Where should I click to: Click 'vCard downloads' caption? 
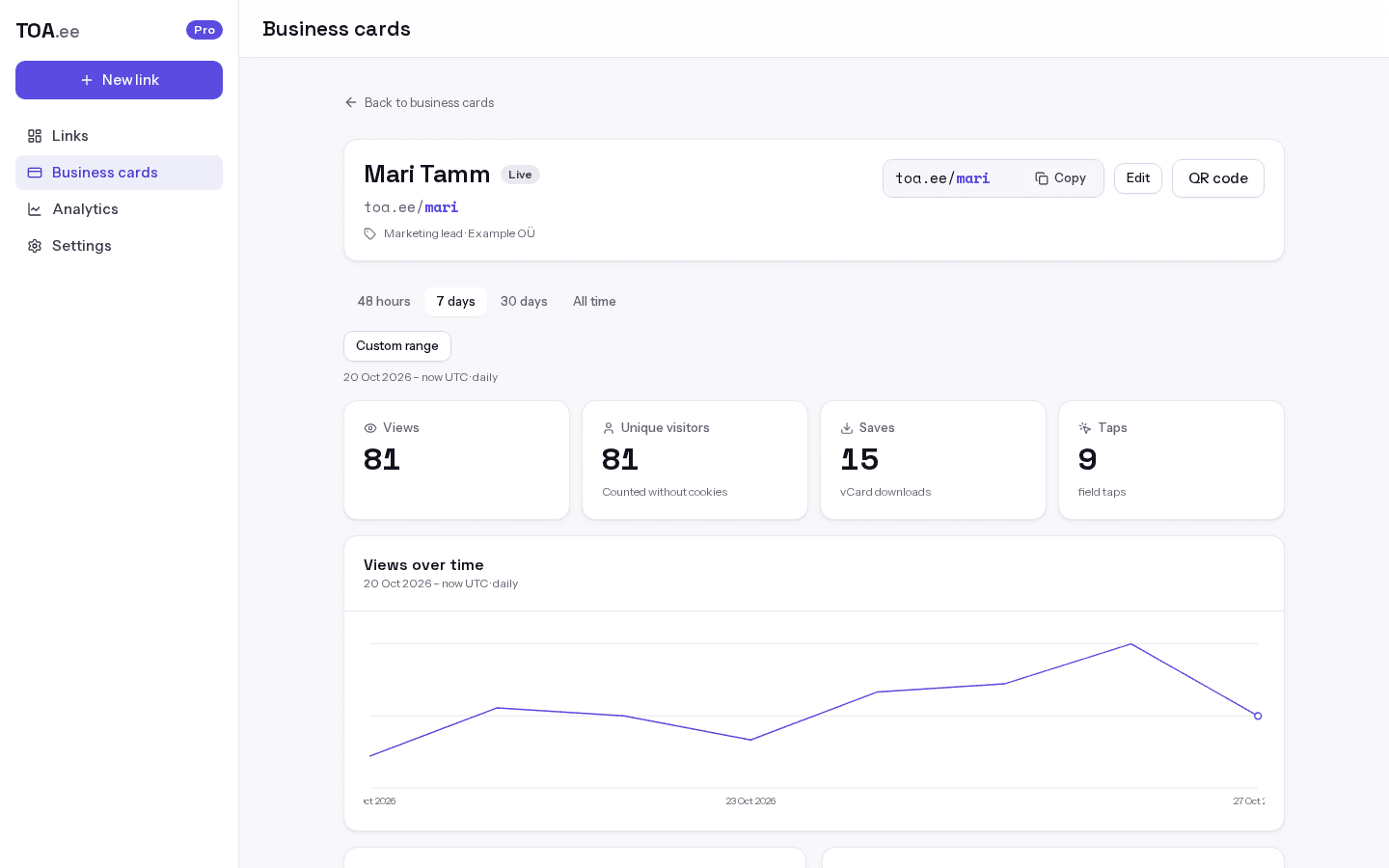(x=885, y=492)
